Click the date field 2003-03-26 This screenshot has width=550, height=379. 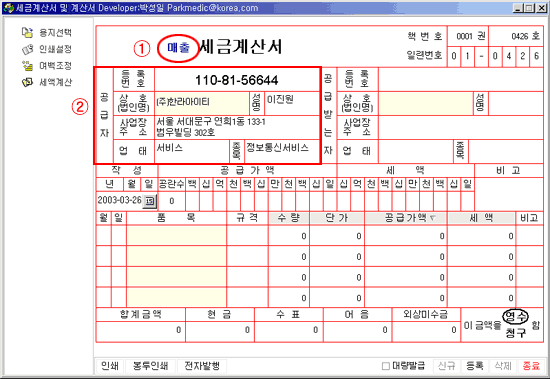[x=120, y=200]
